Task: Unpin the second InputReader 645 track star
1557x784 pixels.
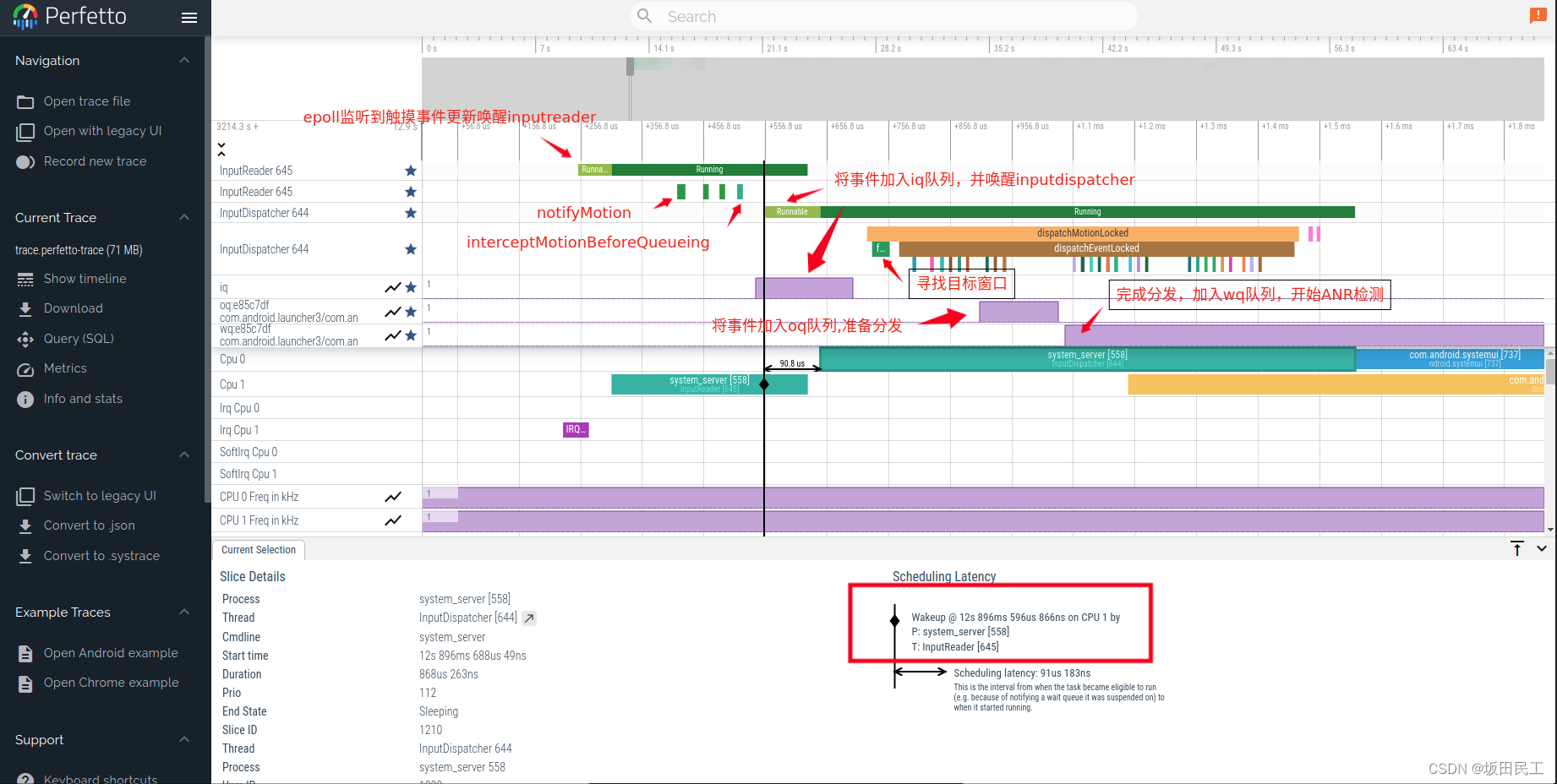Action: coord(411,192)
